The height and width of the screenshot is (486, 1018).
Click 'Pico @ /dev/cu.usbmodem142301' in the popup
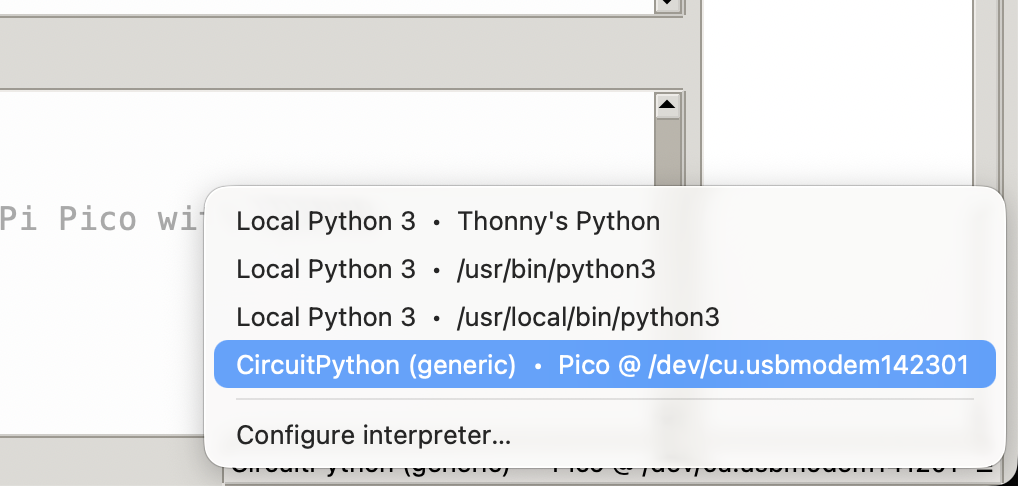click(x=763, y=365)
